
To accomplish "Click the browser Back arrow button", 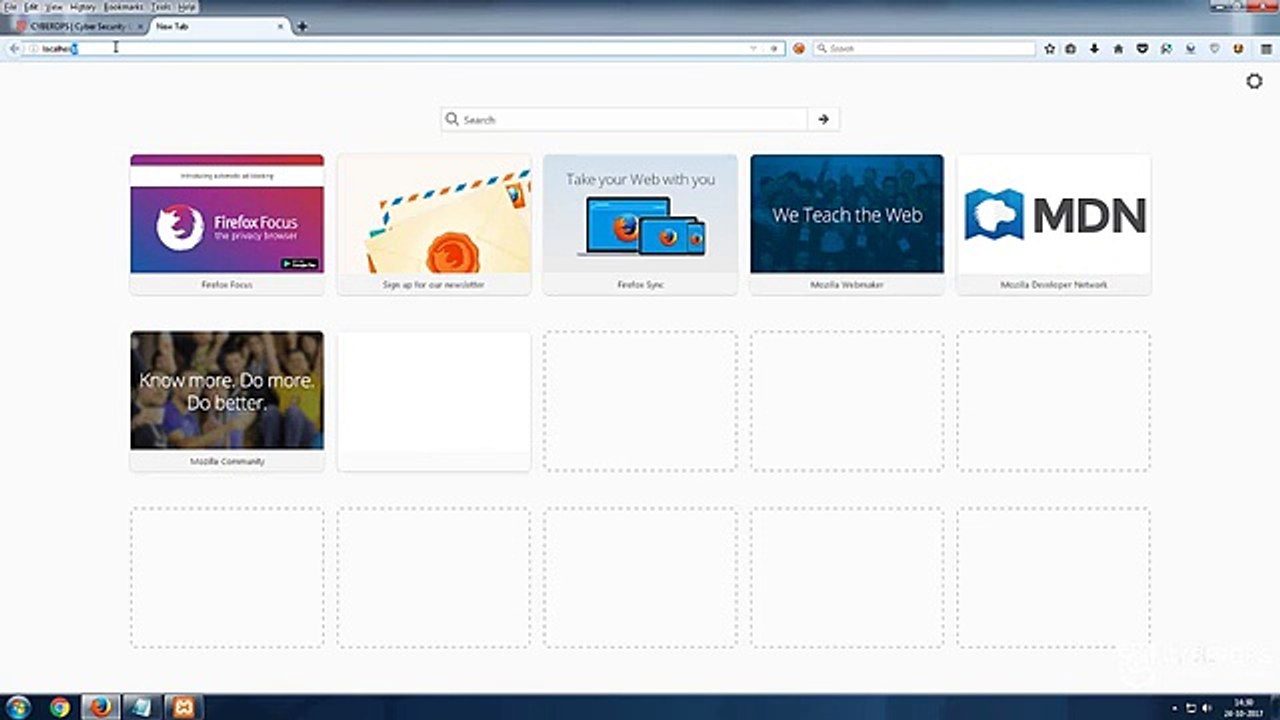I will coord(13,48).
